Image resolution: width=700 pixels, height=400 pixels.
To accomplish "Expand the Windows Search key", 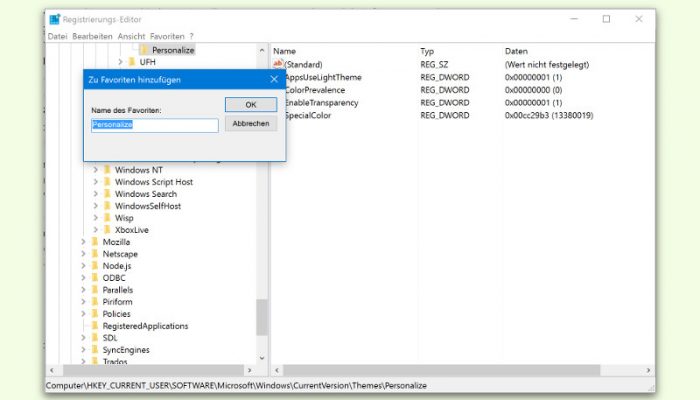I will [95, 194].
